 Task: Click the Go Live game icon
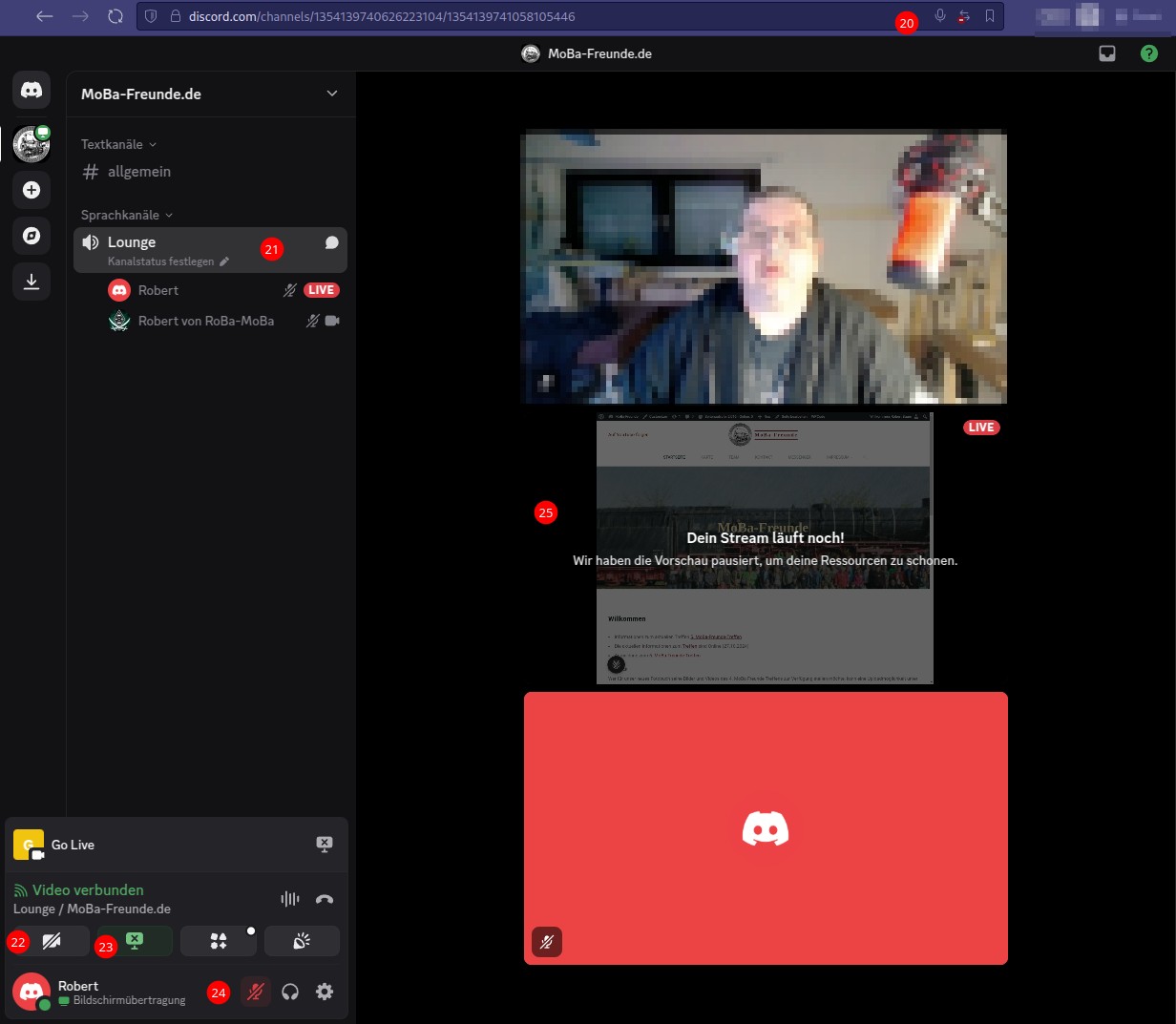pos(29,845)
